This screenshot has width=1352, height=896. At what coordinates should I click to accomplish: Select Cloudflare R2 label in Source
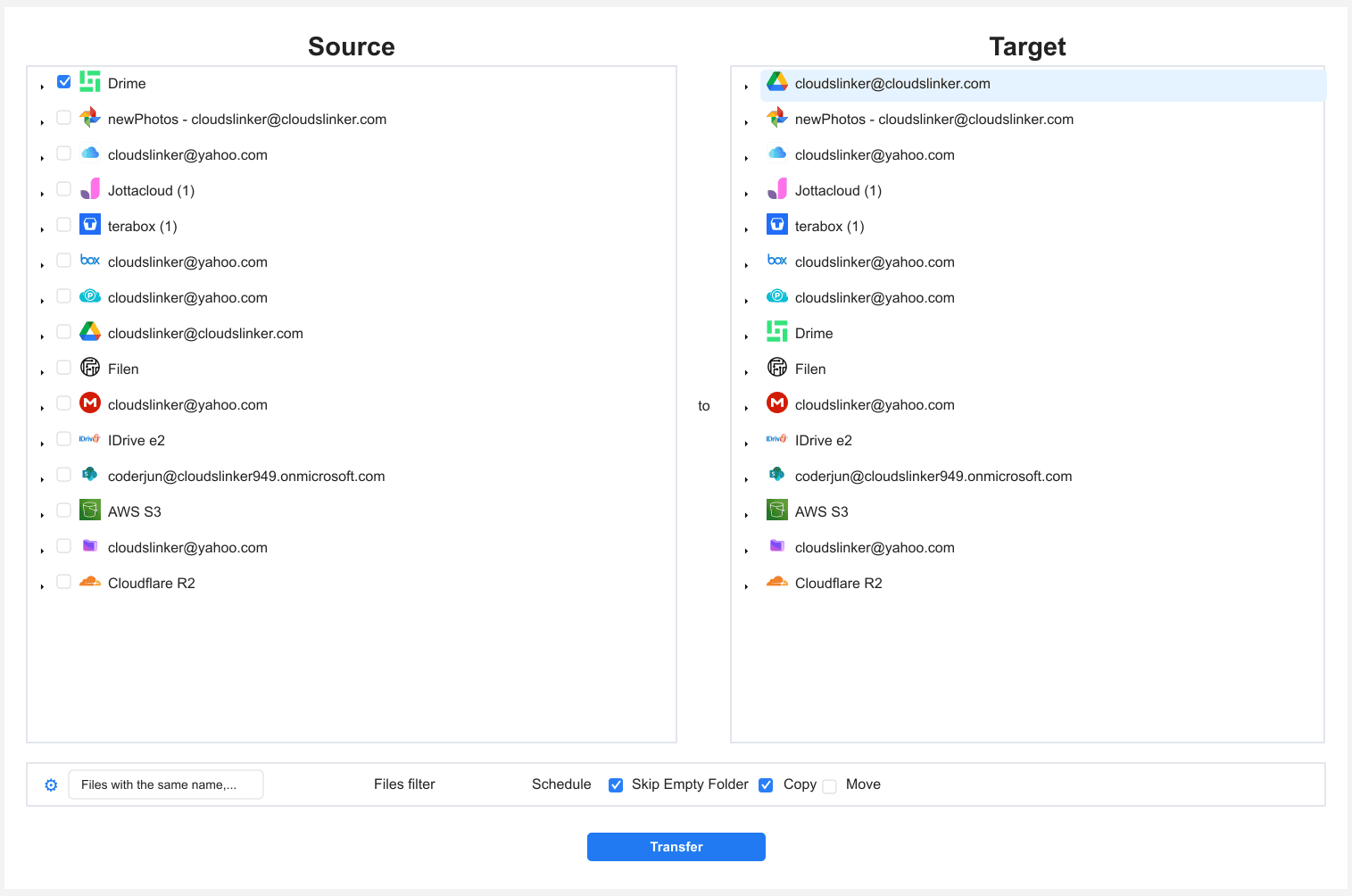pos(152,584)
